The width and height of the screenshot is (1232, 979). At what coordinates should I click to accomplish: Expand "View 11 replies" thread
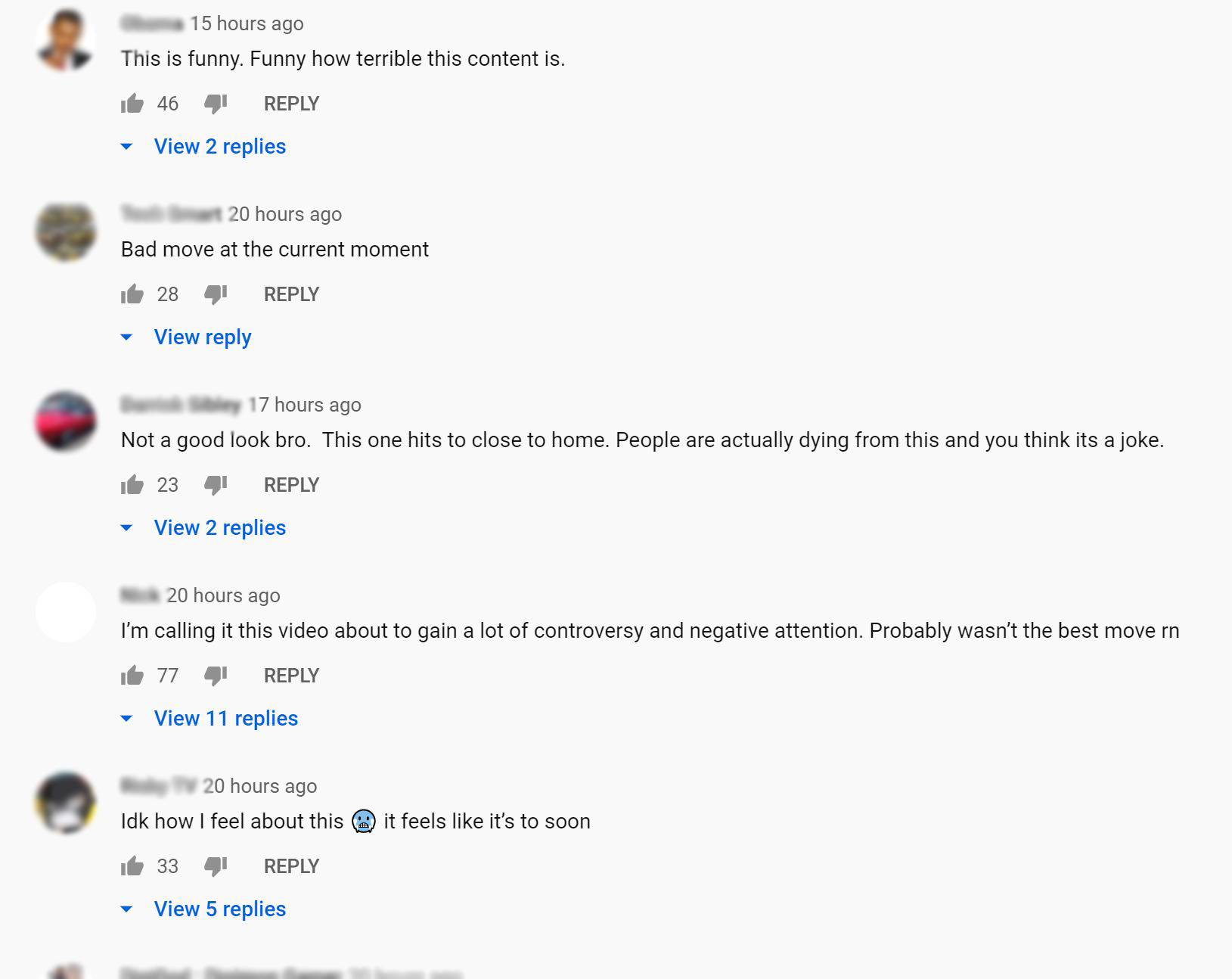pyautogui.click(x=225, y=719)
